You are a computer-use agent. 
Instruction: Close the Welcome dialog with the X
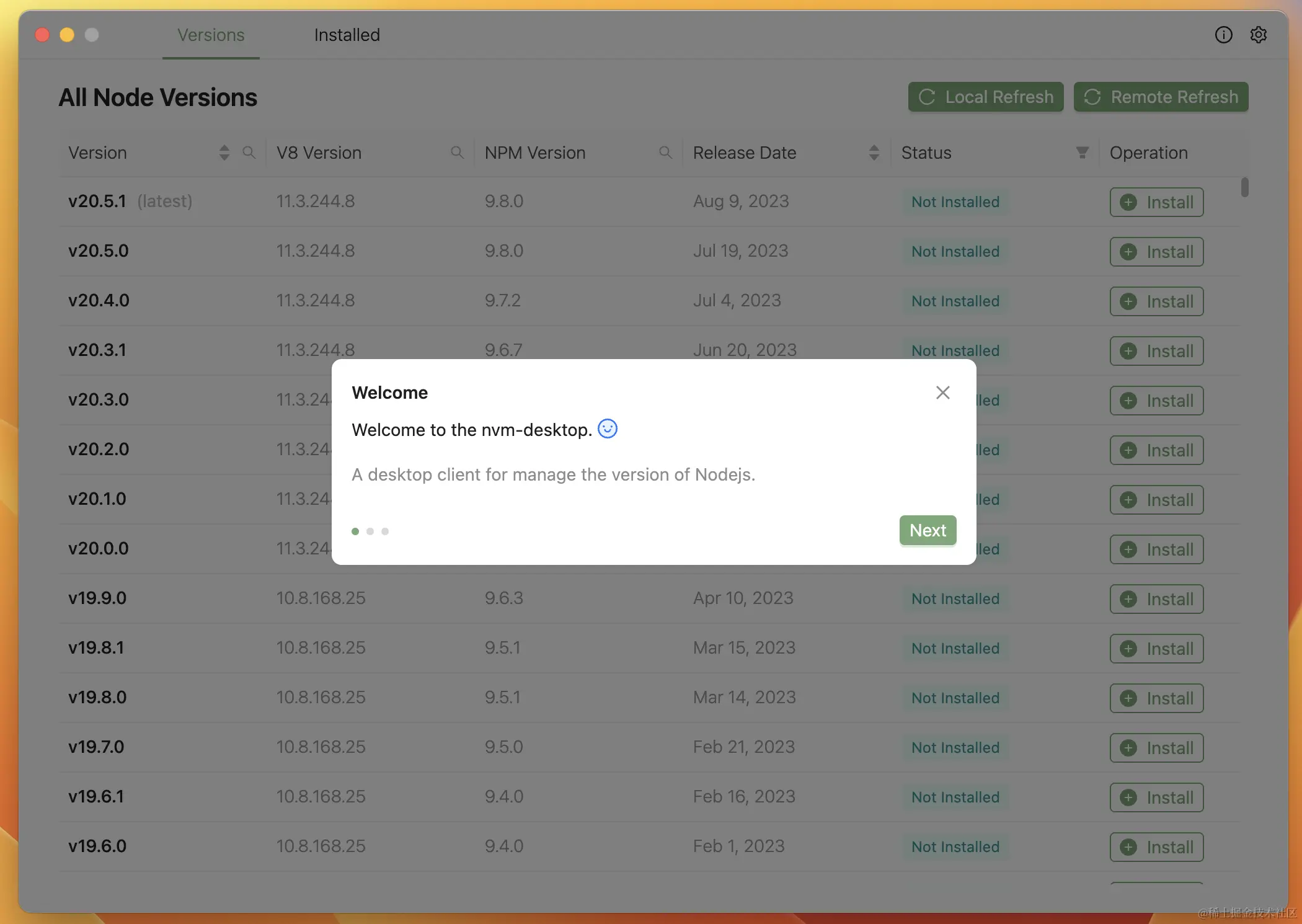942,393
